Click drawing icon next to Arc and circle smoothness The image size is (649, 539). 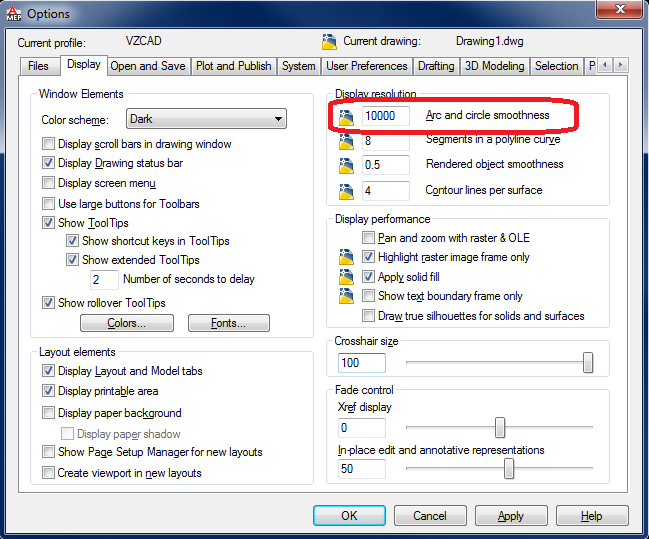click(x=346, y=118)
